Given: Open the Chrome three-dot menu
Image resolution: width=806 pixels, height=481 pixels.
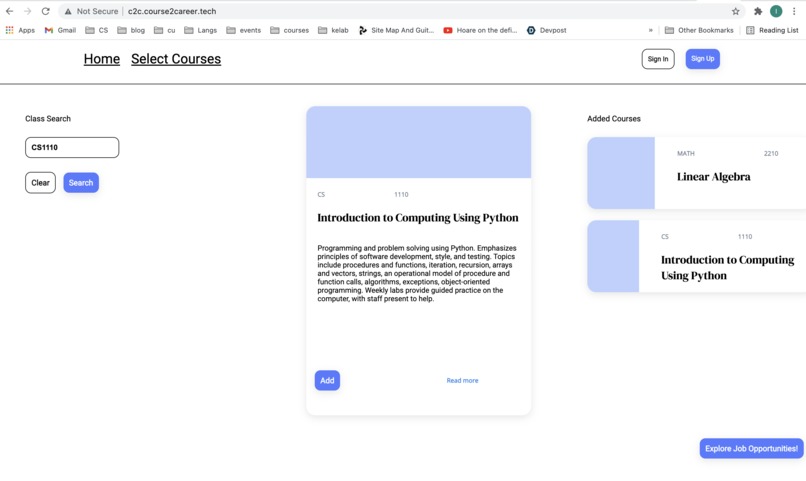Looking at the screenshot, I should click(794, 11).
